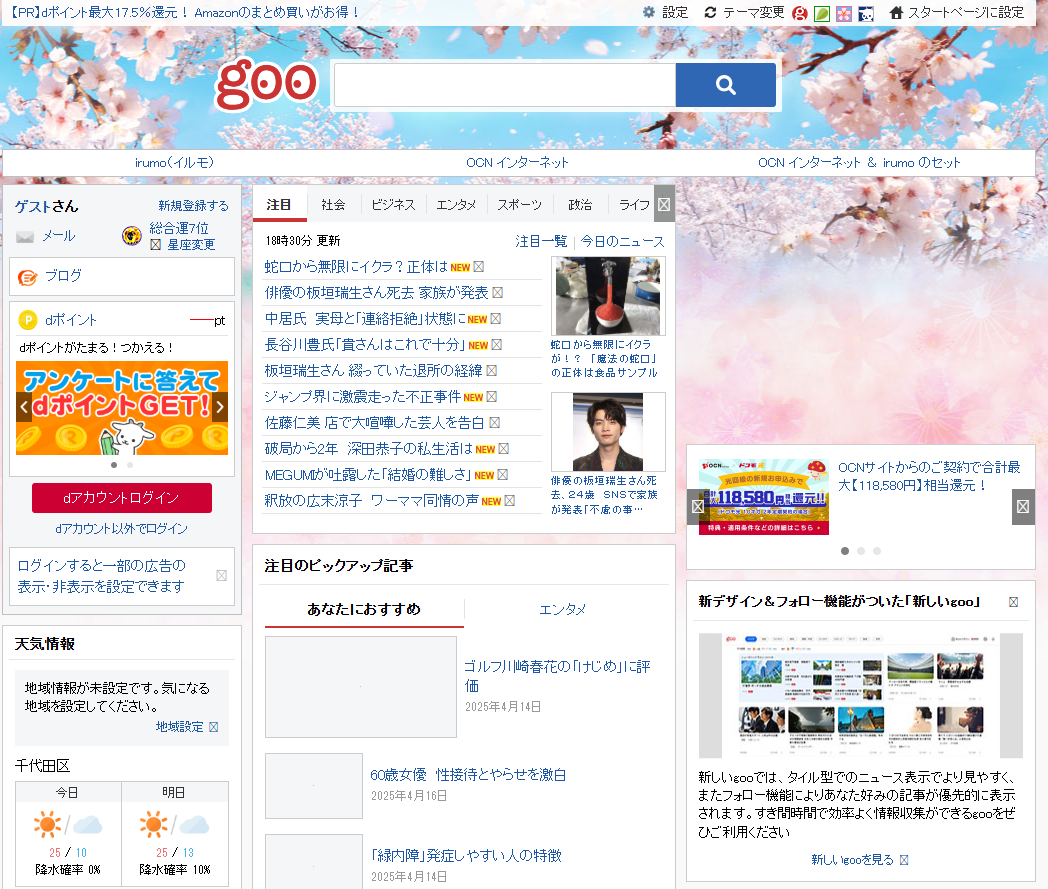Select the pink sakura theme icon
1048x889 pixels.
click(x=844, y=13)
